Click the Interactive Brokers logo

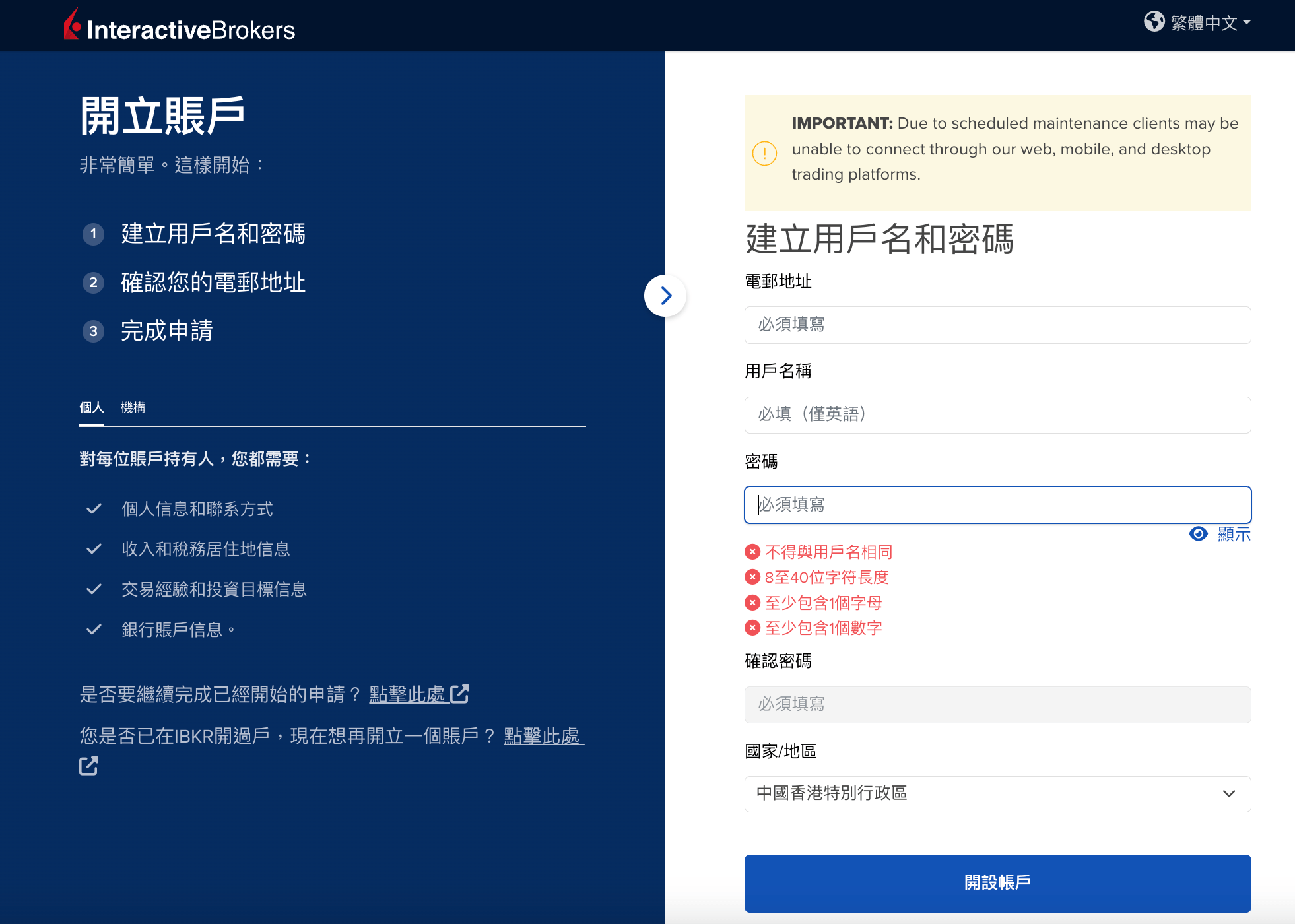coord(179,25)
